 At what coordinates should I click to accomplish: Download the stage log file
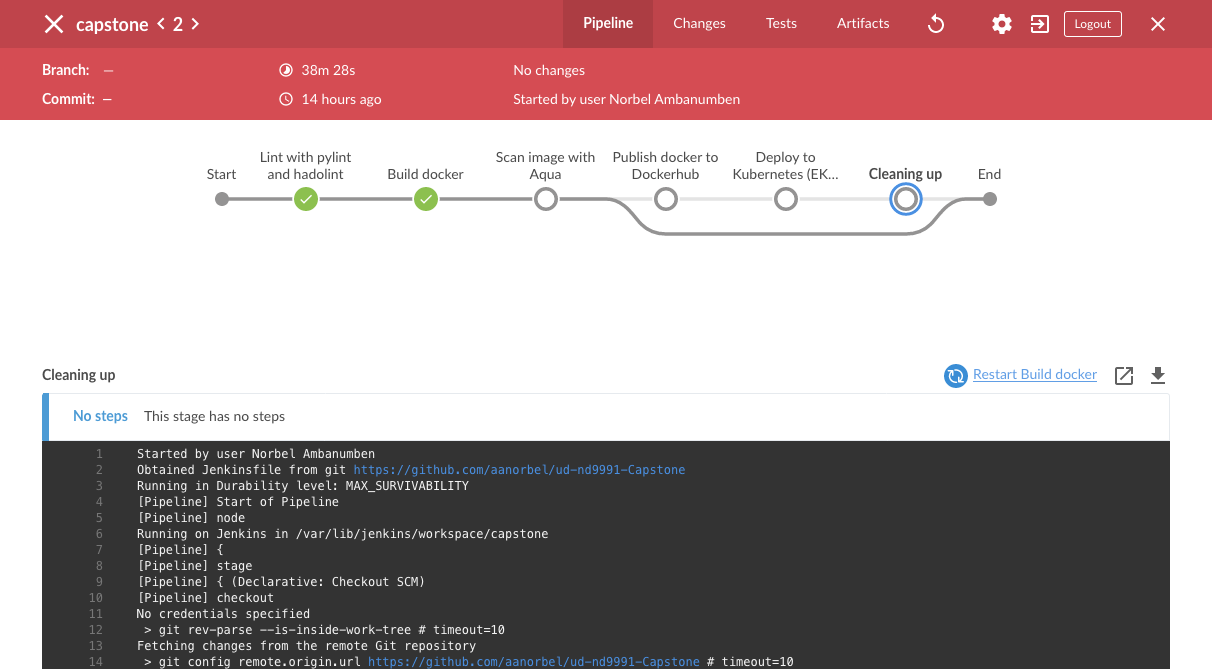(x=1158, y=375)
